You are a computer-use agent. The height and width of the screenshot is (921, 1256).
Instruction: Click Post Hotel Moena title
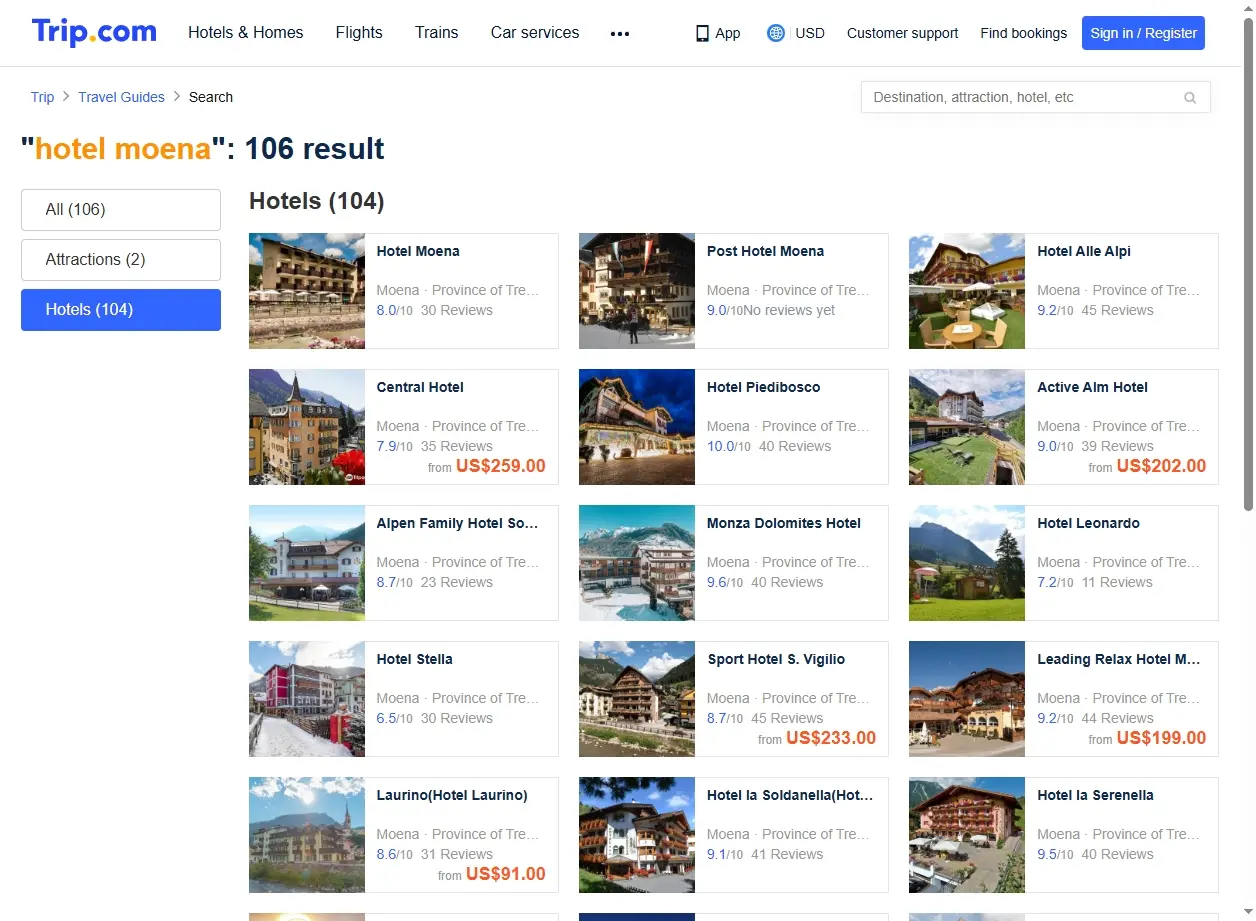click(x=766, y=251)
